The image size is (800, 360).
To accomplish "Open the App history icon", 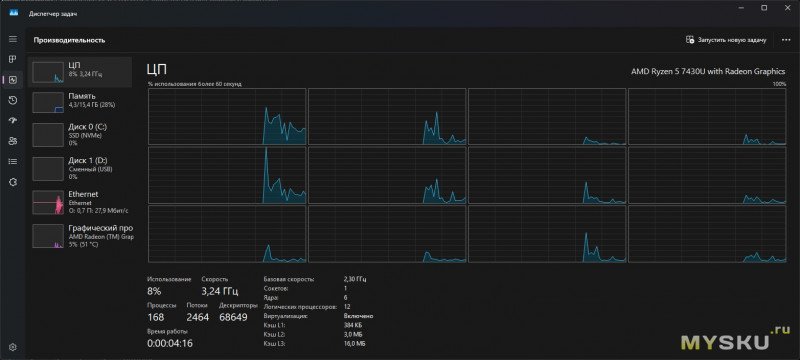I will (x=13, y=100).
